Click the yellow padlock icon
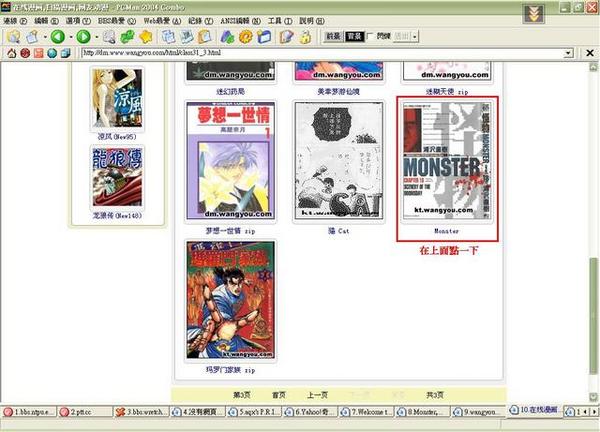This screenshot has height=432, width=600. click(x=305, y=37)
